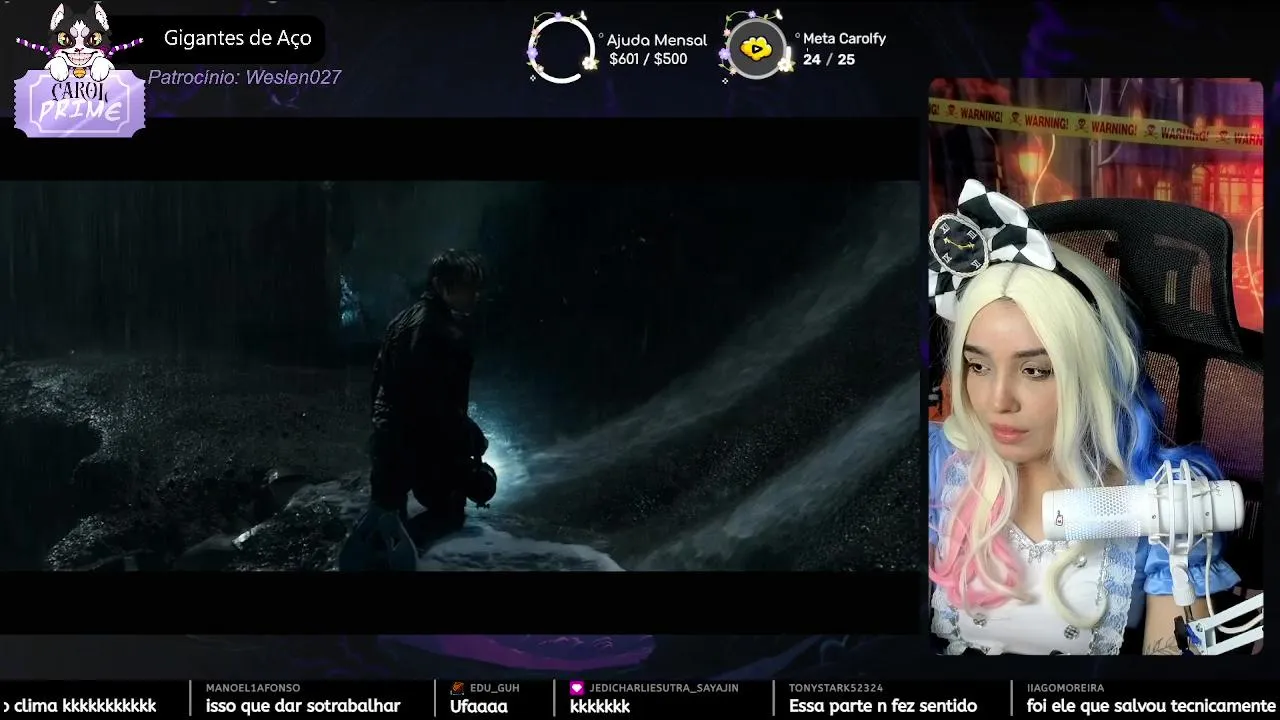Click the '24 / 25' goal counter
This screenshot has height=720, width=1280.
tap(829, 59)
